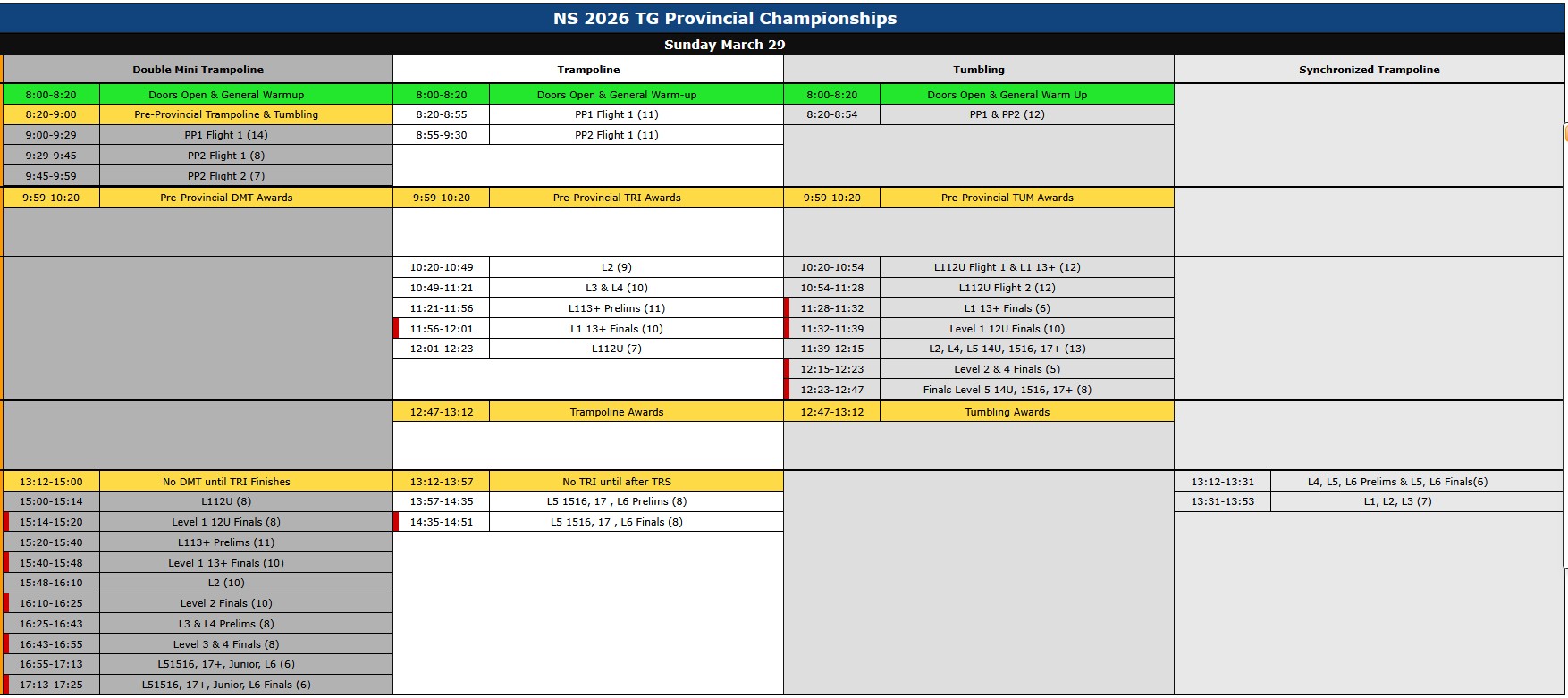
Task: Click red marker beside Level 2 & 4 Finals (5)
Action: click(787, 369)
